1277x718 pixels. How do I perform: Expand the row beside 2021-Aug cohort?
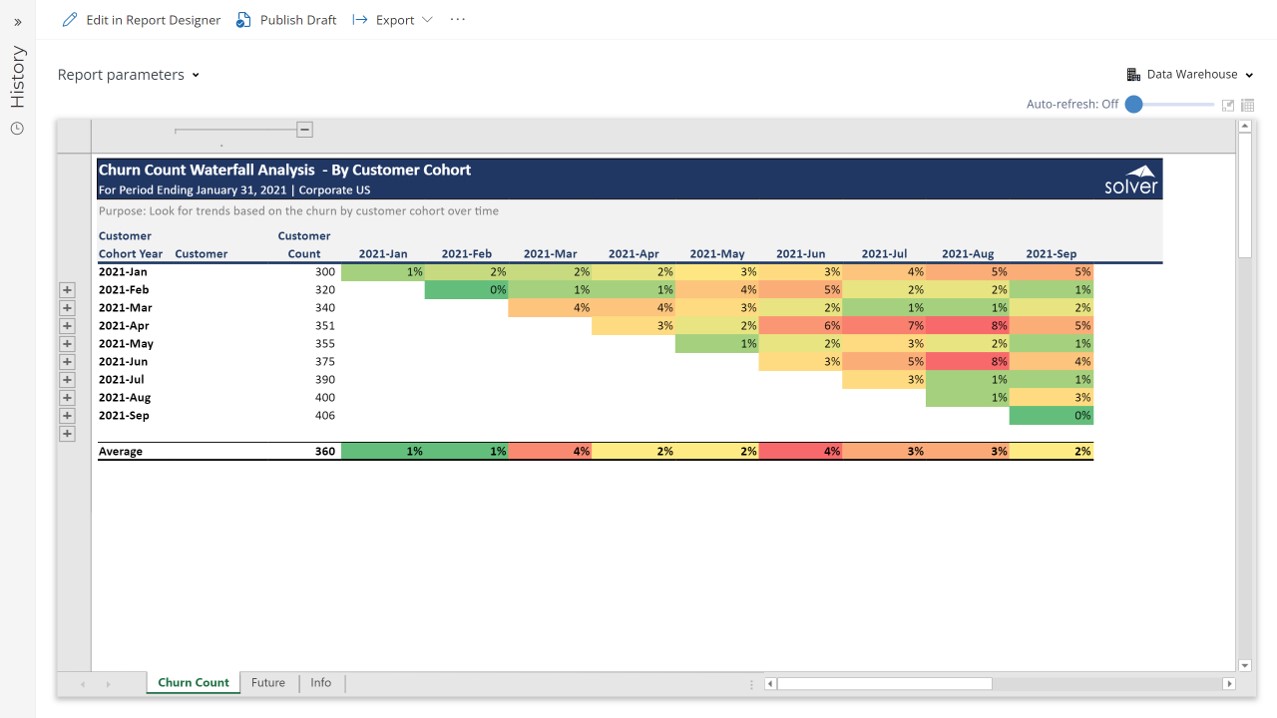(67, 398)
